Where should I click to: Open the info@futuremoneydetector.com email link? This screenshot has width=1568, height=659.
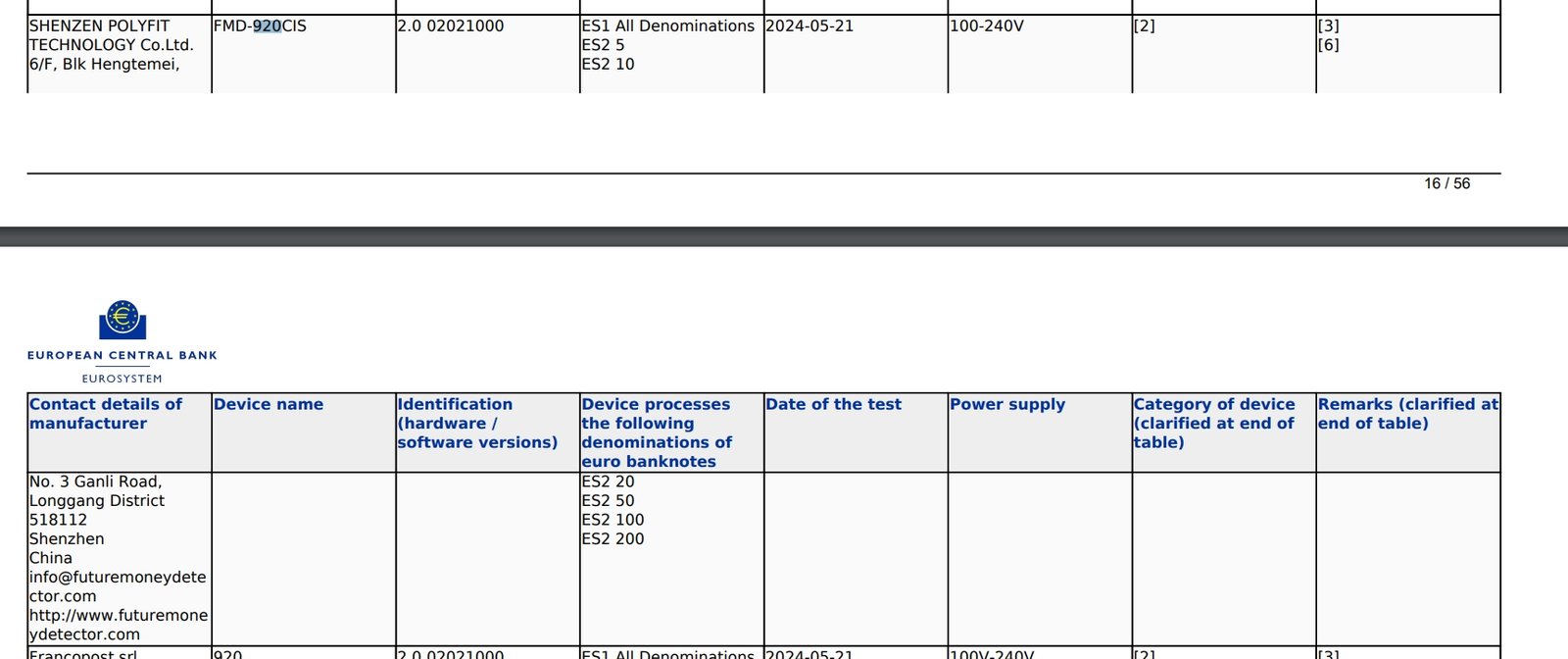click(x=118, y=586)
